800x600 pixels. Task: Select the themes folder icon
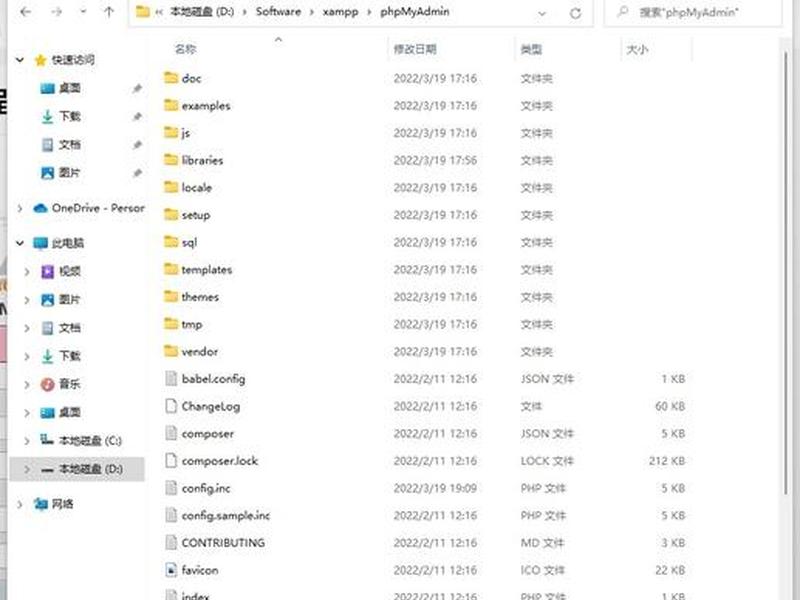pyautogui.click(x=171, y=296)
